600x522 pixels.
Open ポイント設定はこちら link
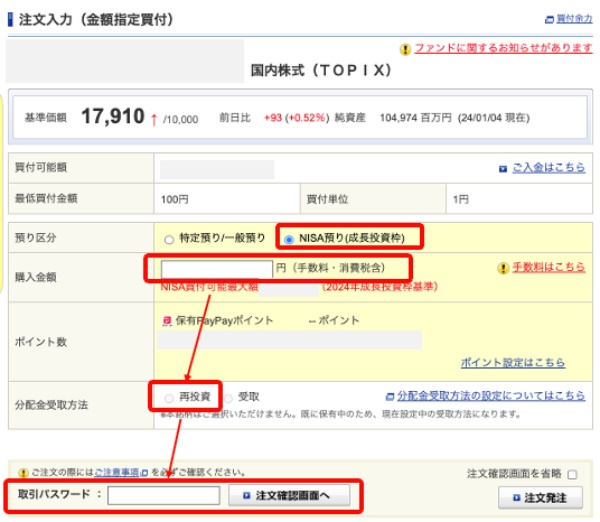pos(512,362)
